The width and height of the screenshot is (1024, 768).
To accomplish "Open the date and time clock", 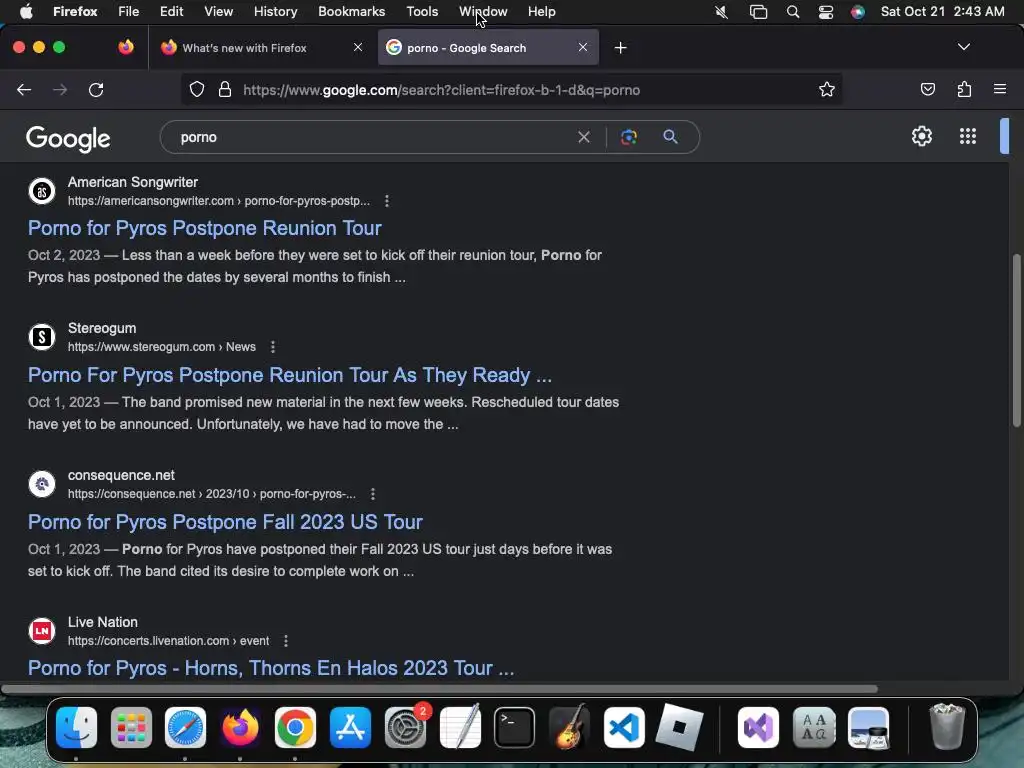I will [942, 12].
